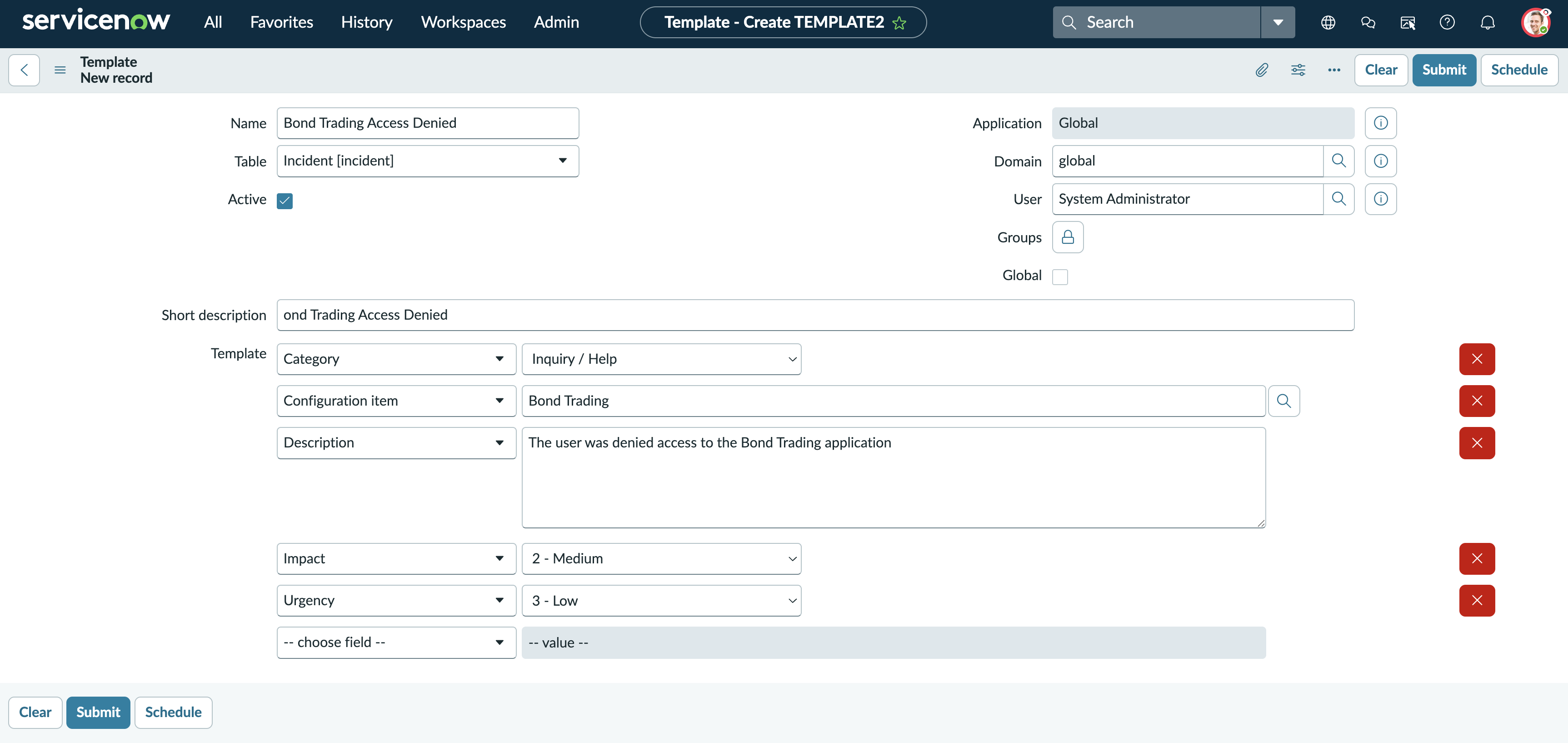The image size is (1568, 743).
Task: Focus the global Search box
Action: point(1157,23)
